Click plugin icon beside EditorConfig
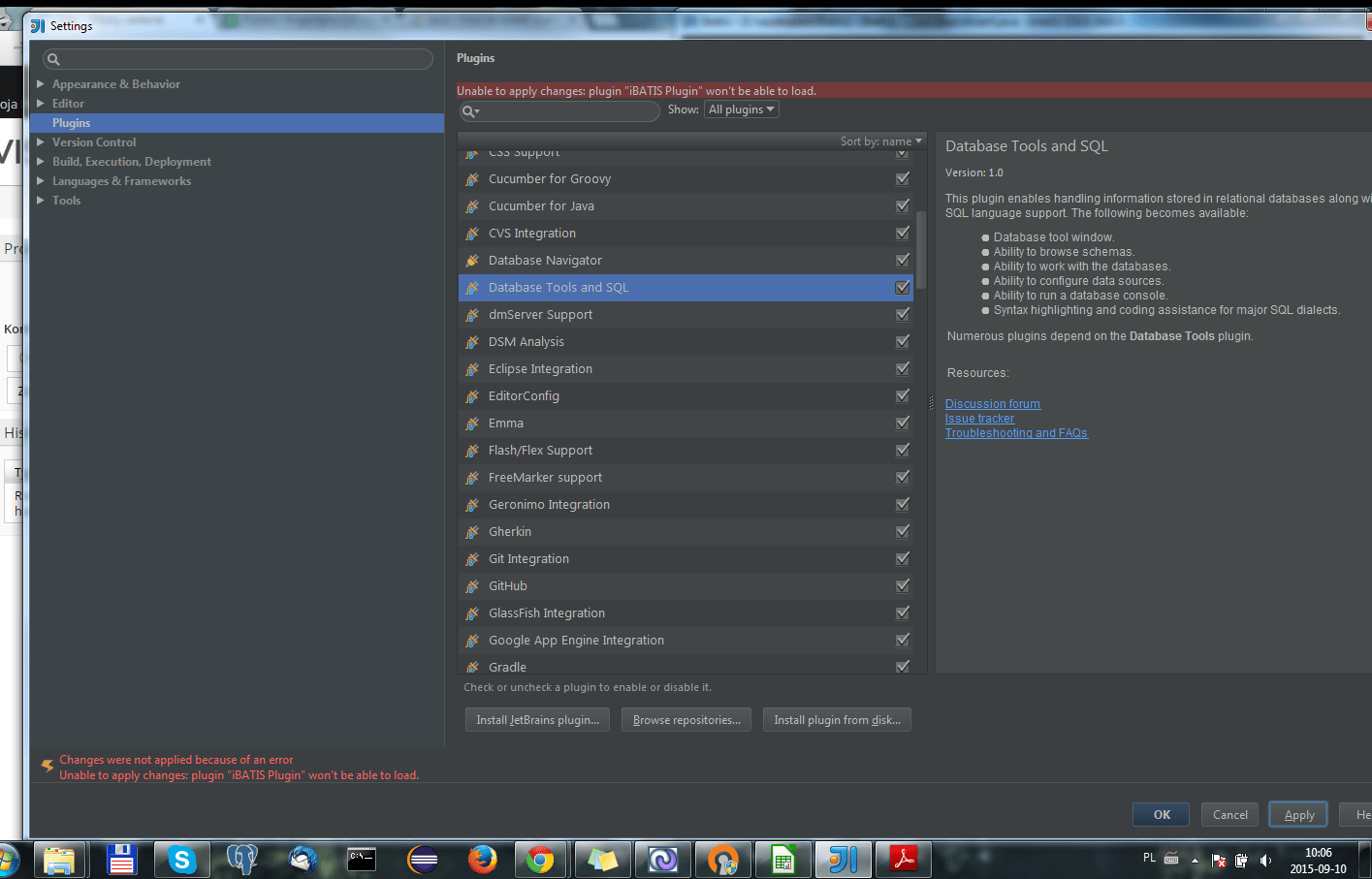 point(472,396)
